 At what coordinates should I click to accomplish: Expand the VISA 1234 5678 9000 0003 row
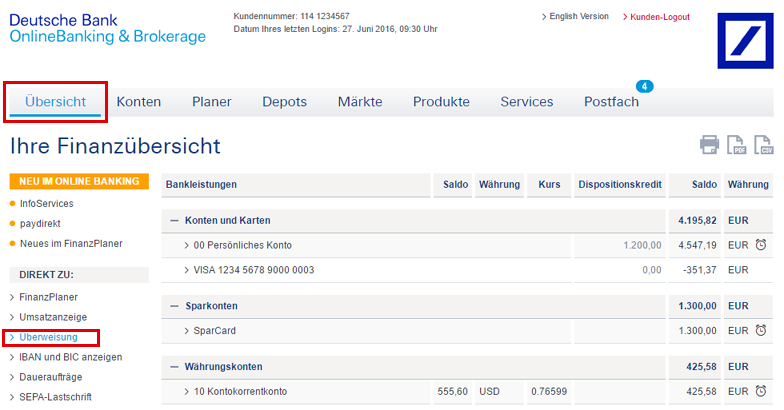coord(187,270)
